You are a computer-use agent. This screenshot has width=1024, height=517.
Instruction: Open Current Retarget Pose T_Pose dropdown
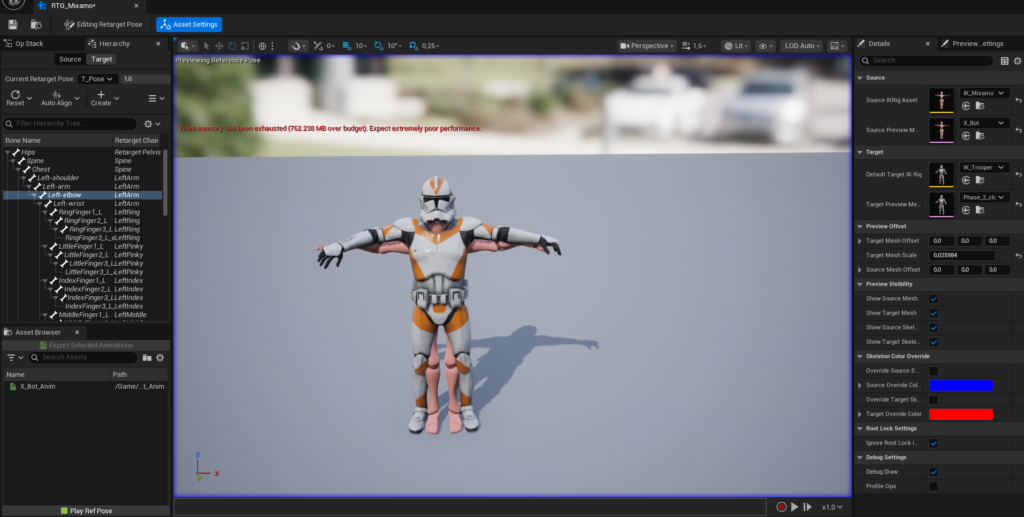pyautogui.click(x=97, y=79)
